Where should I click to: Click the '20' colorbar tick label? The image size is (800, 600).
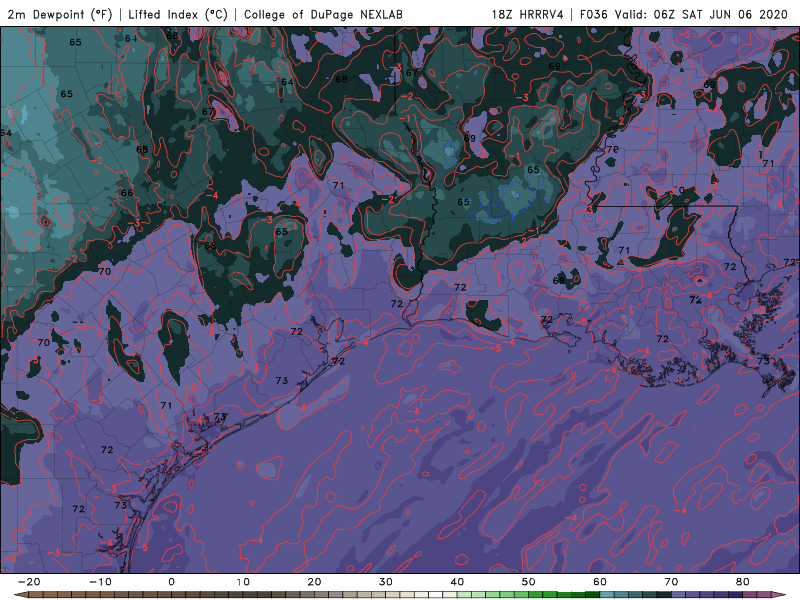tap(314, 582)
